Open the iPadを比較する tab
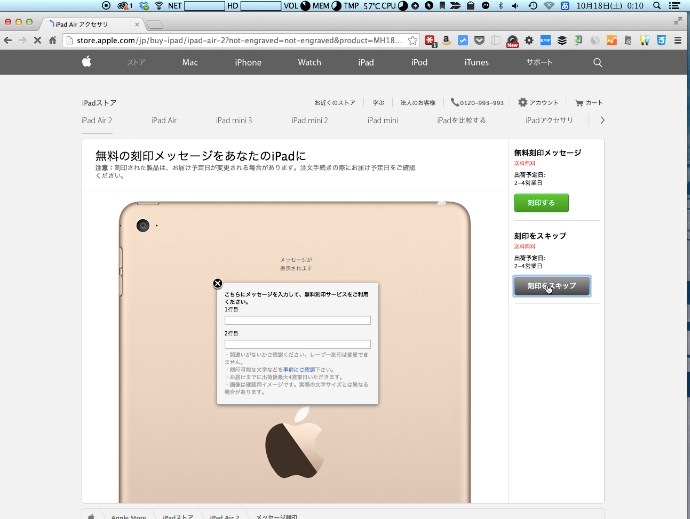 [x=461, y=120]
